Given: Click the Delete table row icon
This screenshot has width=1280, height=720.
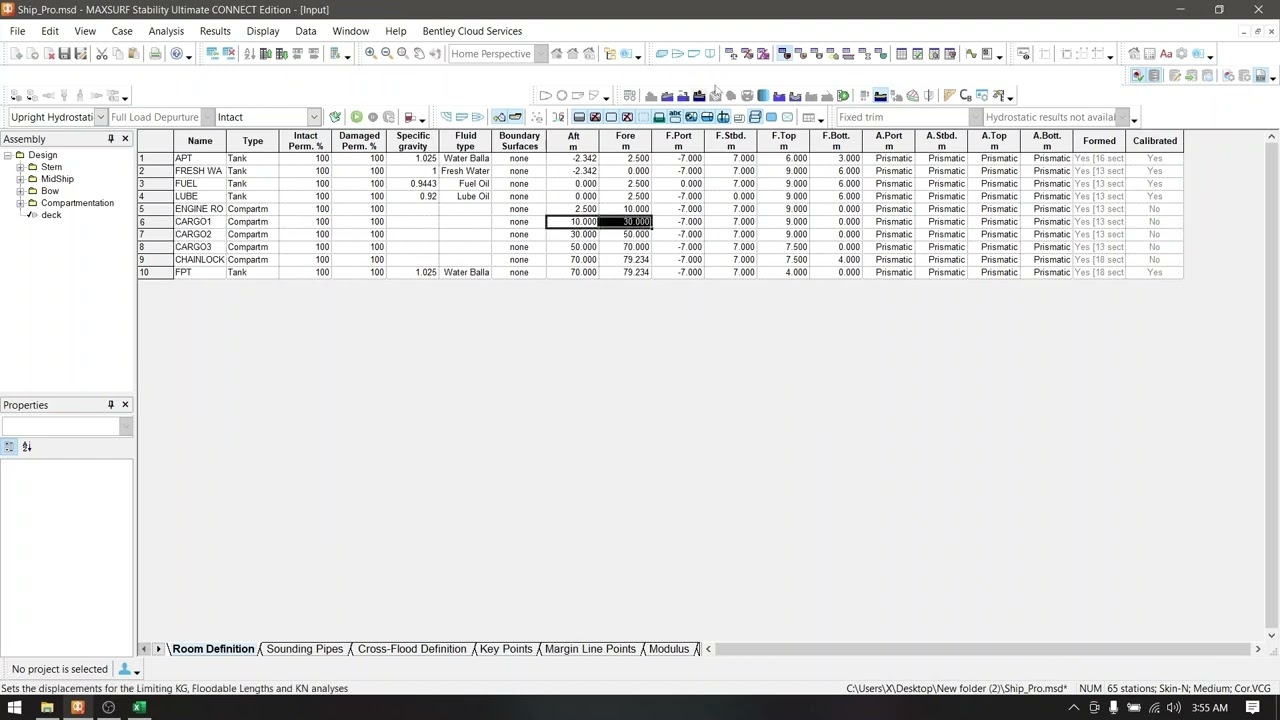Looking at the screenshot, I should (228, 54).
